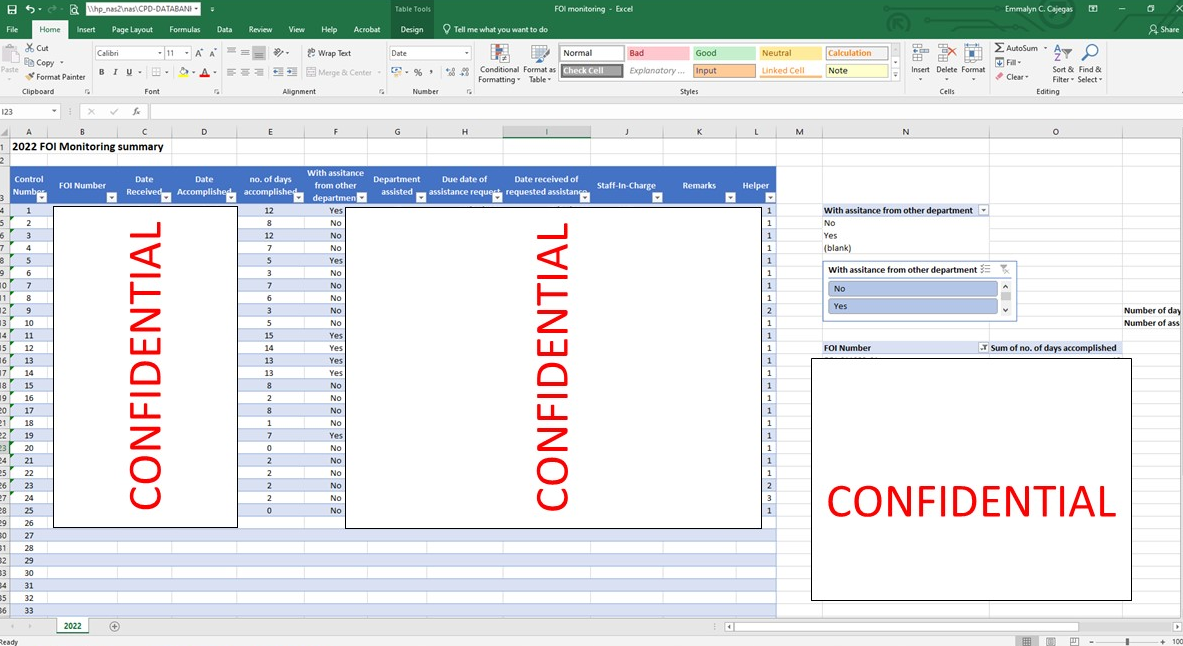This screenshot has width=1183, height=646.
Task: Click the Copy command
Action: [x=40, y=63]
